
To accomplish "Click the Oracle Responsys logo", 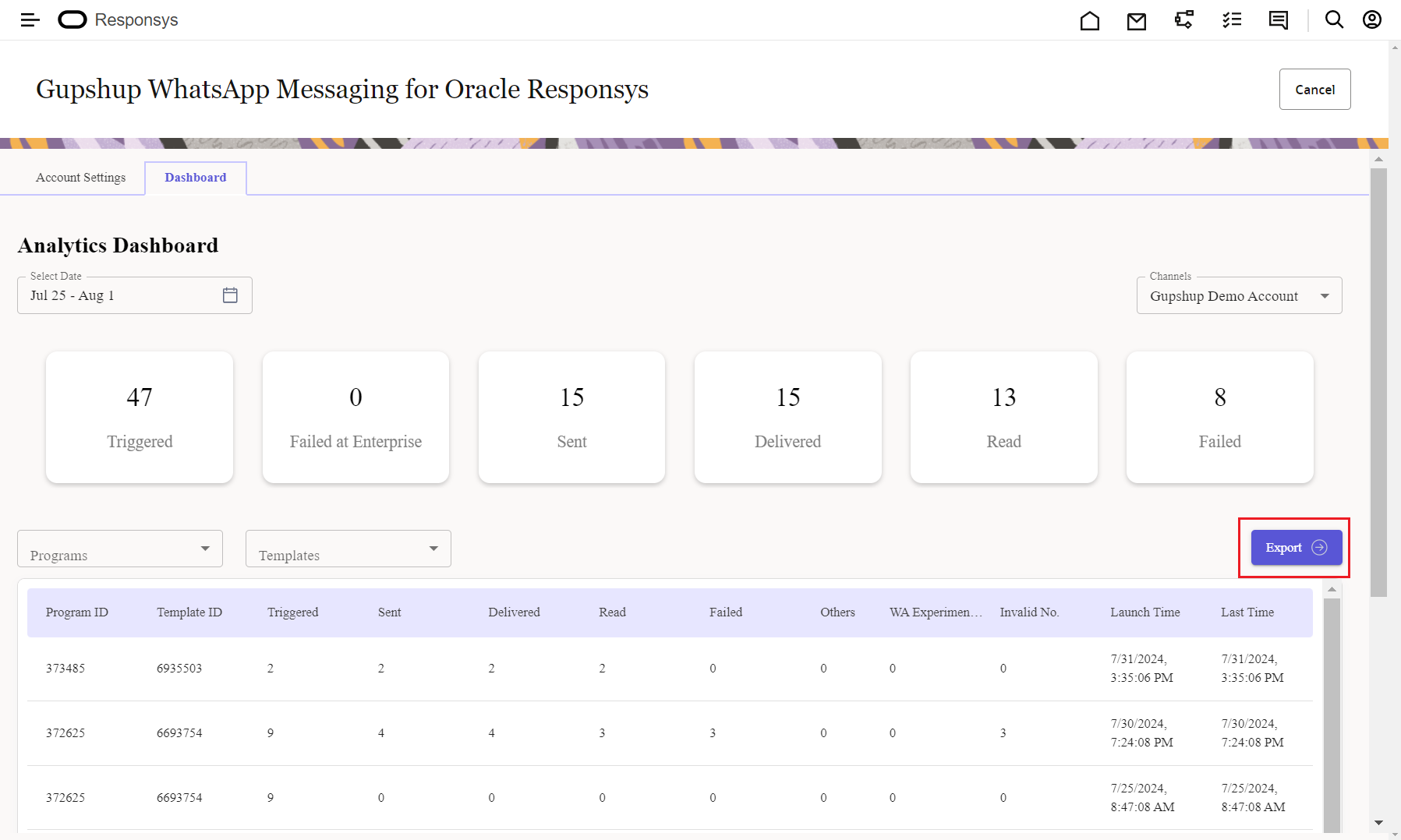I will point(118,20).
